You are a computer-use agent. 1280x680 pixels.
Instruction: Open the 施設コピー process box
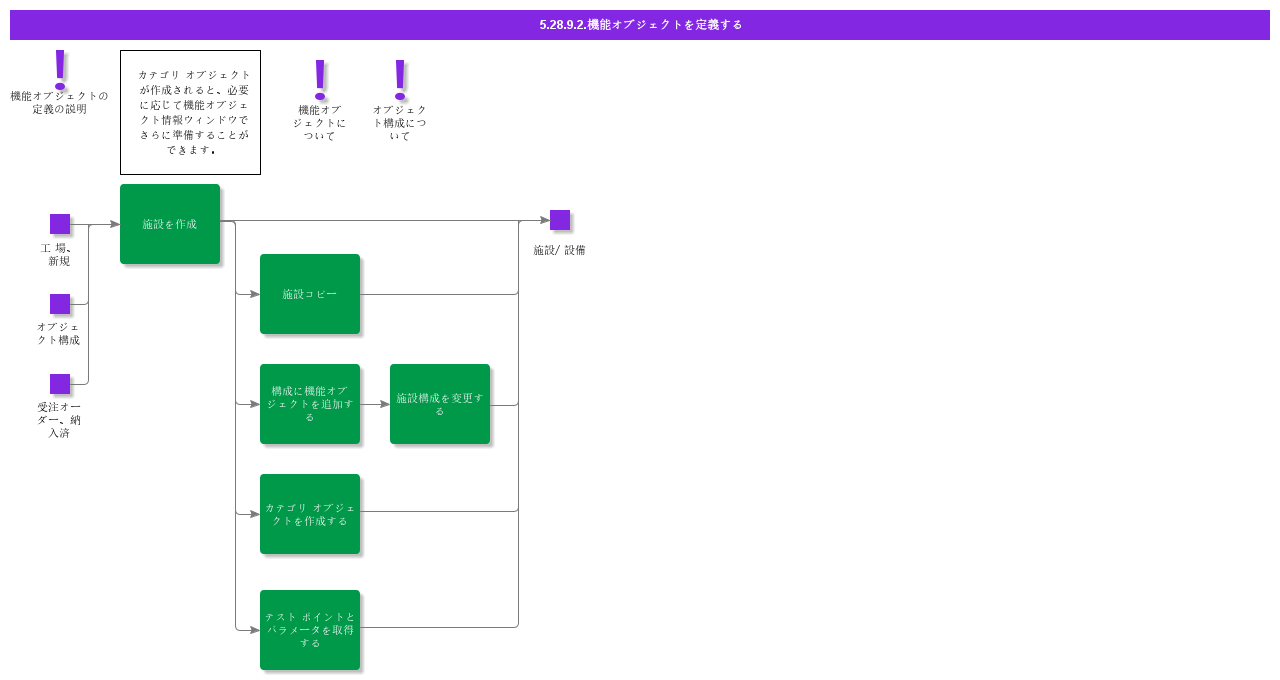coord(310,294)
